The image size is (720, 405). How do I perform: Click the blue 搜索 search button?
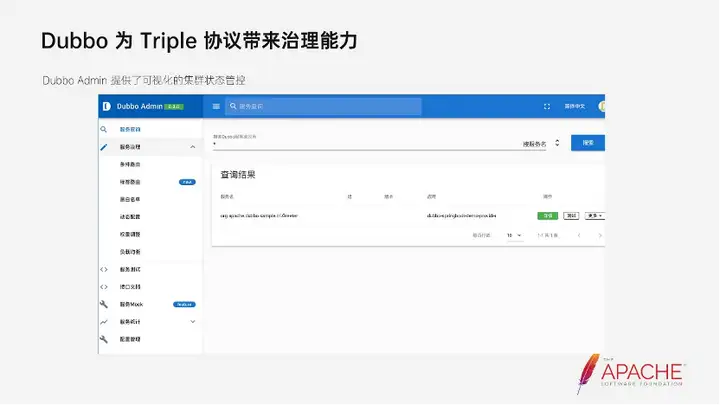click(588, 143)
